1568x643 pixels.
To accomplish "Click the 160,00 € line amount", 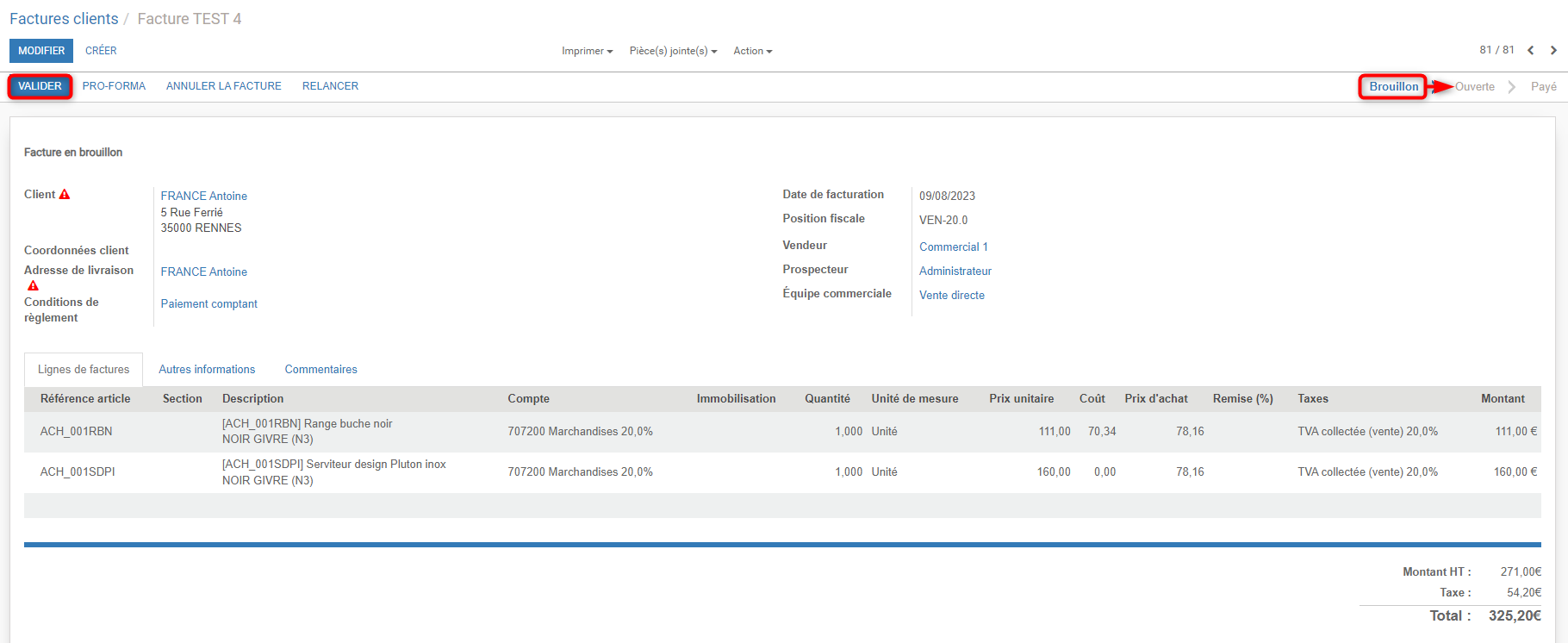I will [1515, 472].
